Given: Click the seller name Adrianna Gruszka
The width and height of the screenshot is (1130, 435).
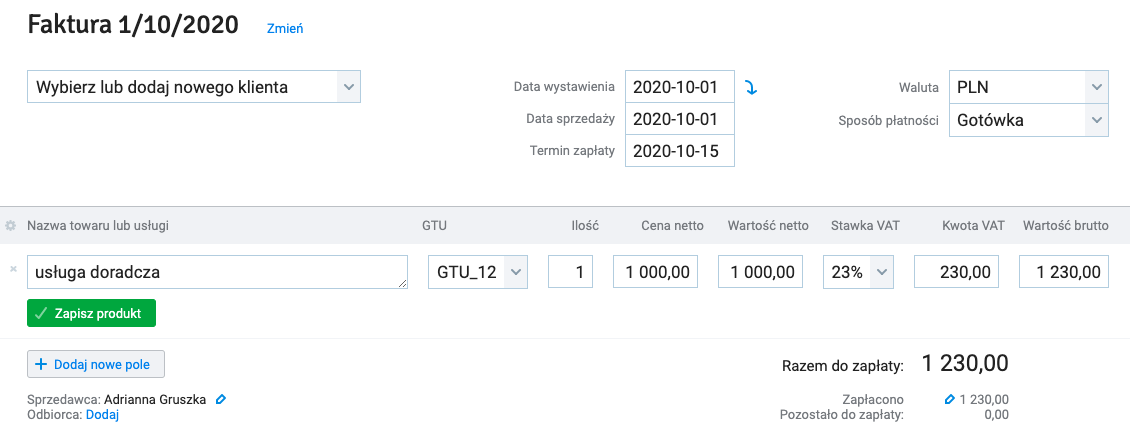Looking at the screenshot, I should click(x=155, y=399).
